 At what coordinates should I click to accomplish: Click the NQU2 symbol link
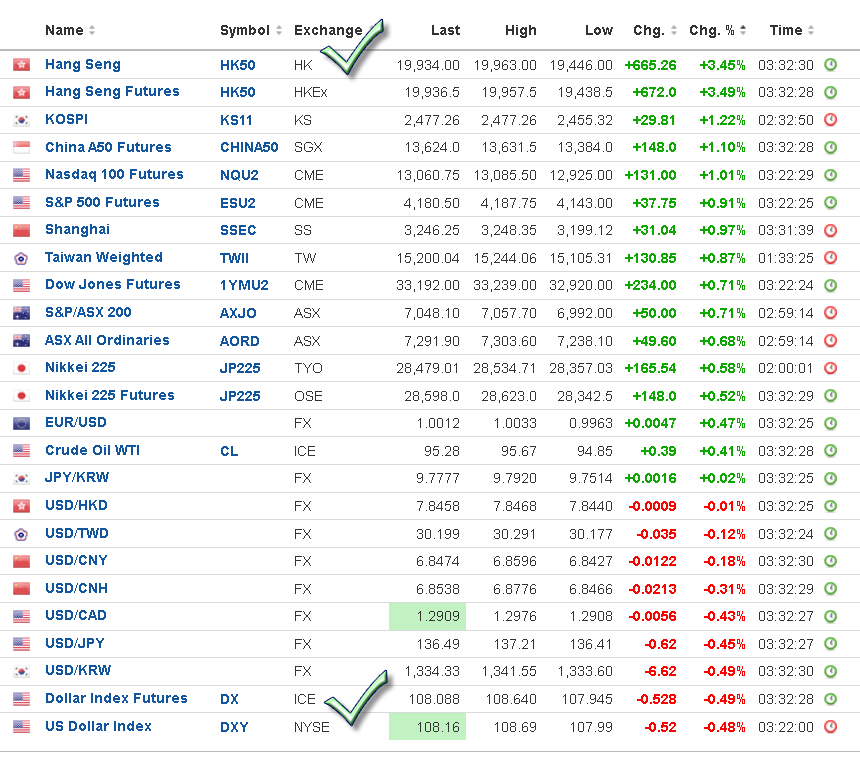[239, 176]
